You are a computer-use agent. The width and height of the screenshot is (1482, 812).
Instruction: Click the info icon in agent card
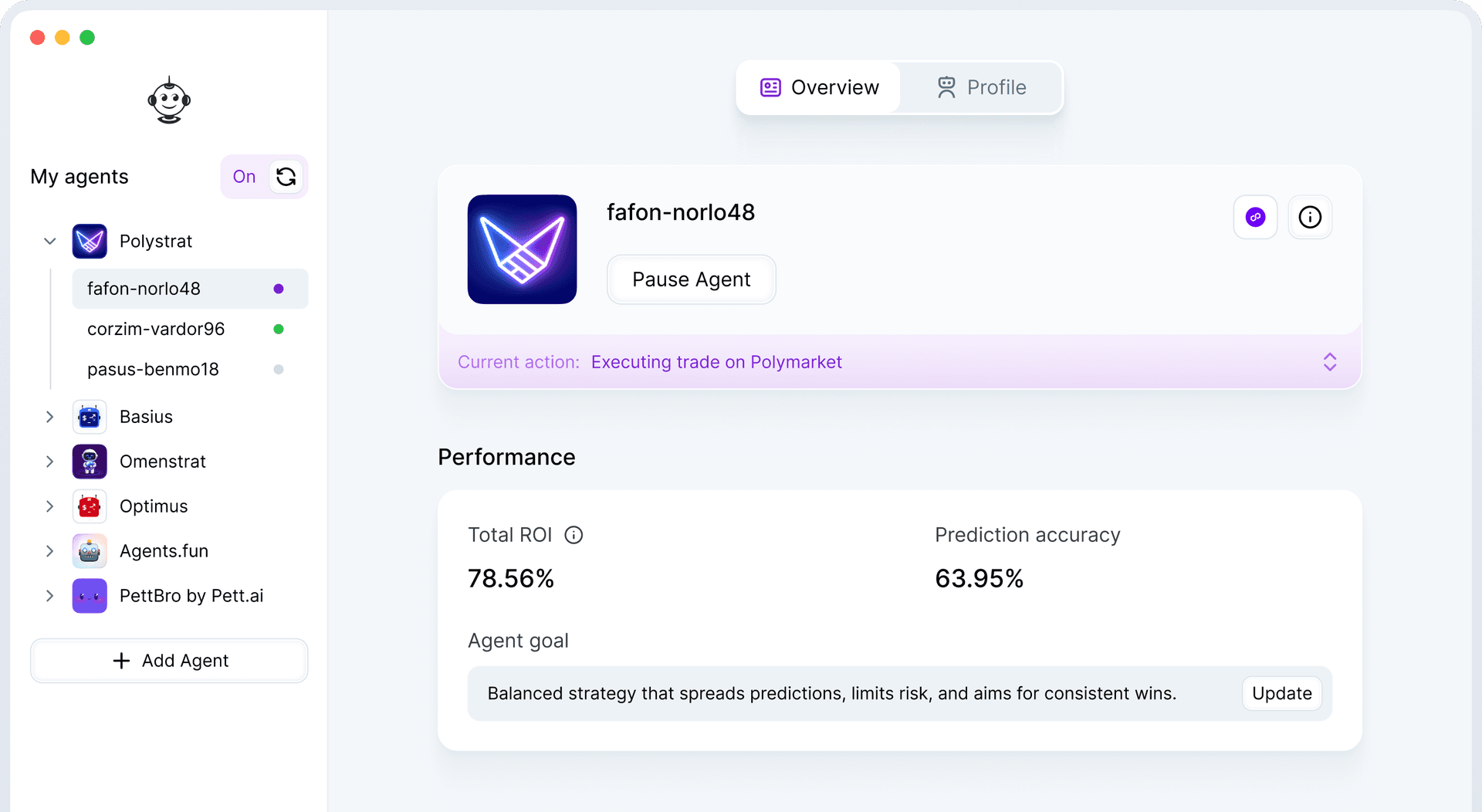click(1310, 217)
